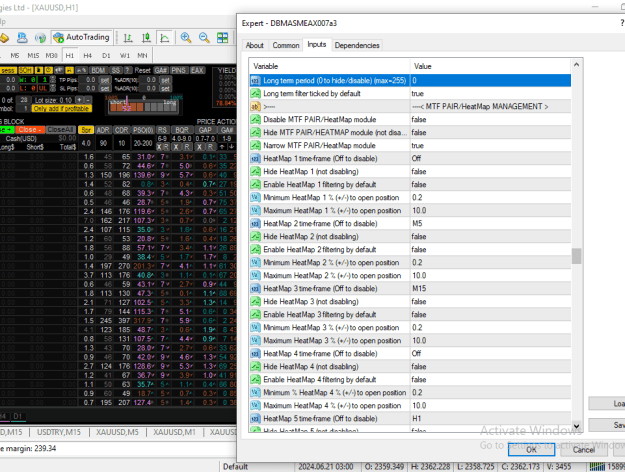The height and width of the screenshot is (472, 625).
Task: Click the yellow SOH button on chart
Action: (26, 71)
